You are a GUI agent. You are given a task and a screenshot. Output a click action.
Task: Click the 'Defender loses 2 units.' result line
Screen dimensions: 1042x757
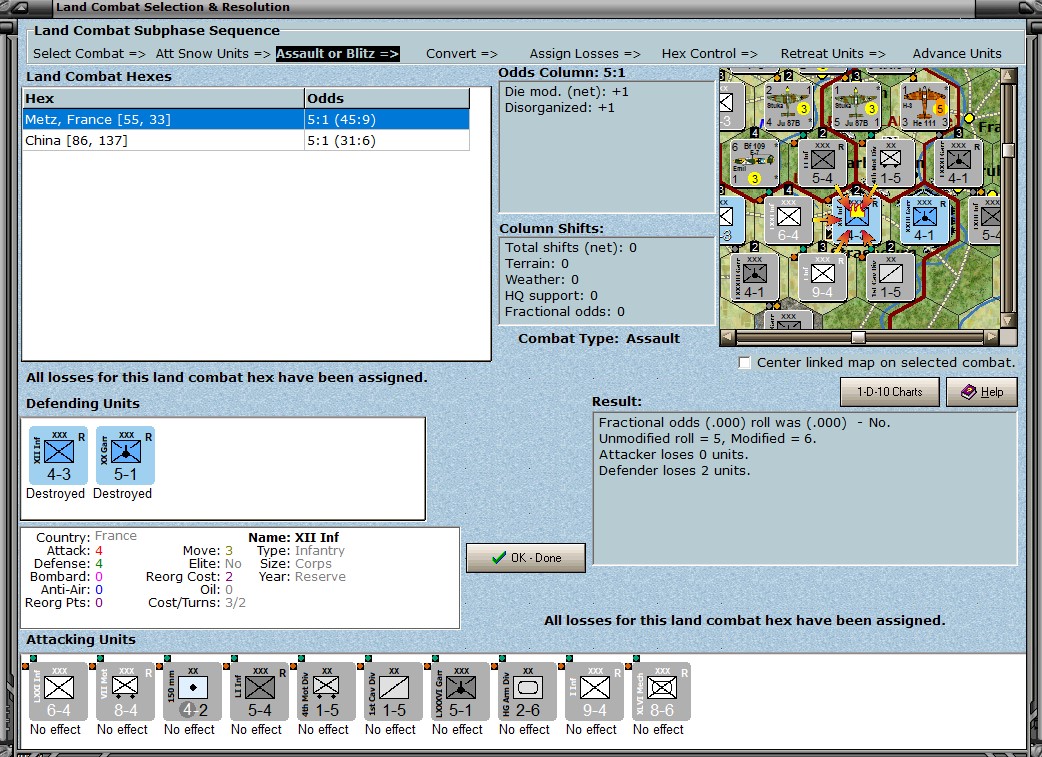click(x=675, y=471)
